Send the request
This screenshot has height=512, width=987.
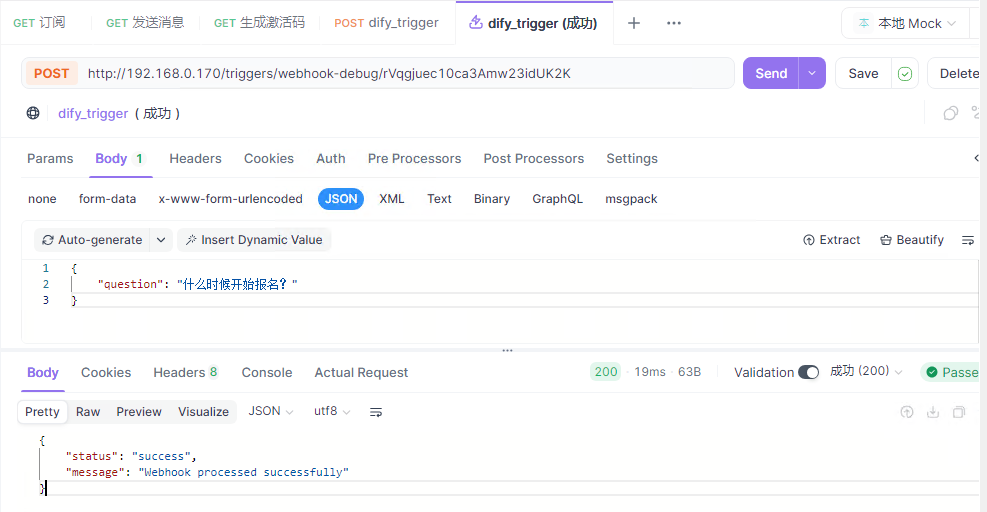tap(770, 74)
